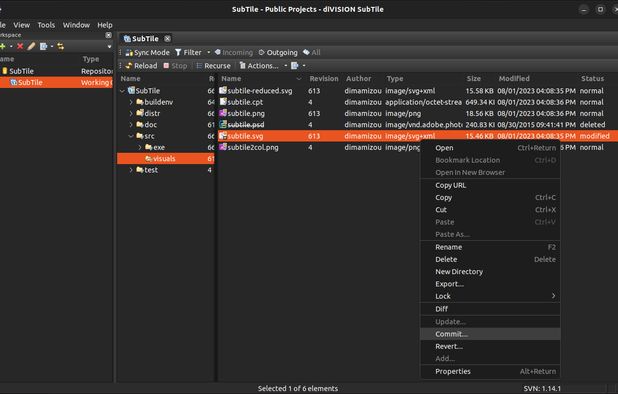Click the subtile.png file icon
Screen dimensions: 618x394
tap(223, 113)
